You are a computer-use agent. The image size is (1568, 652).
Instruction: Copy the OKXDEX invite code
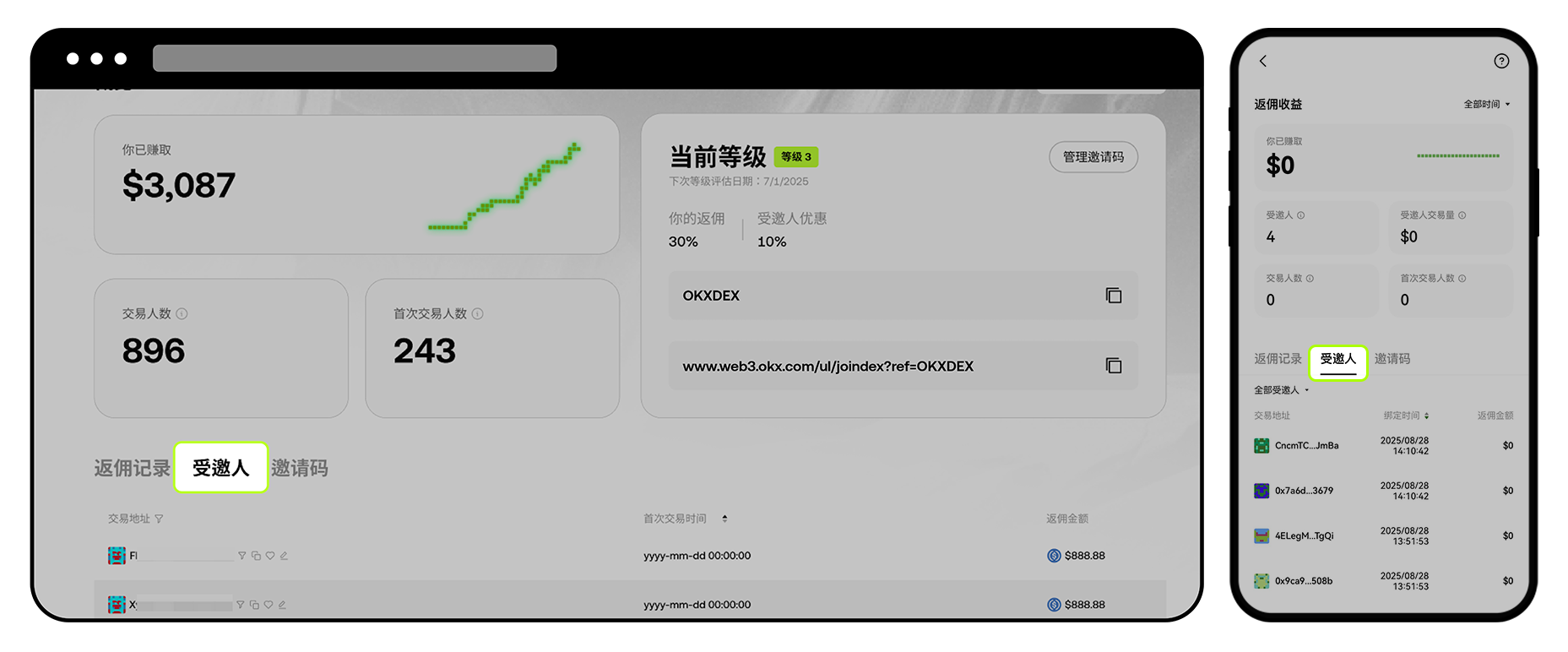[x=1114, y=296]
